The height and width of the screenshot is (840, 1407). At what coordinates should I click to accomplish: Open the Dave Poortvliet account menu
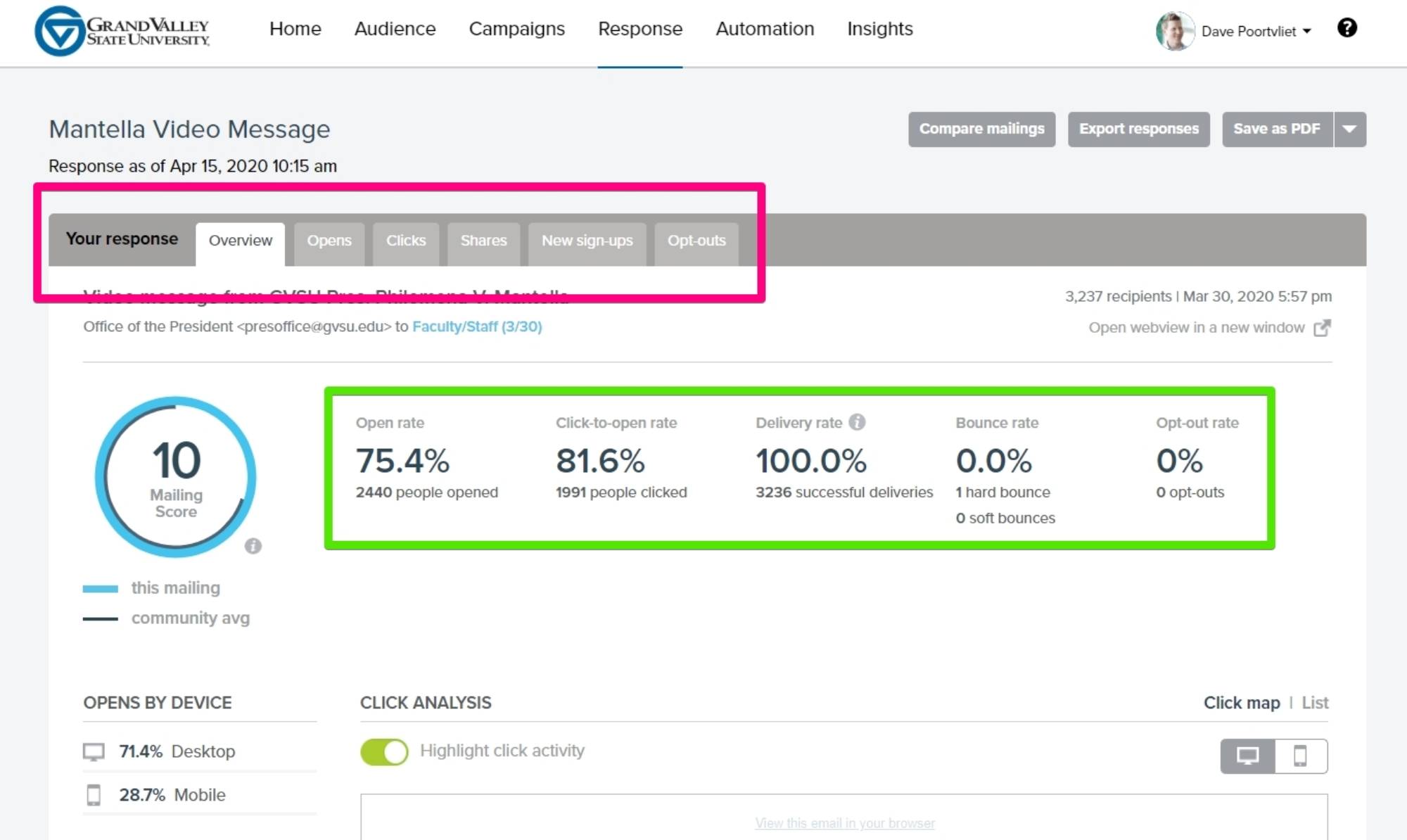click(1256, 32)
